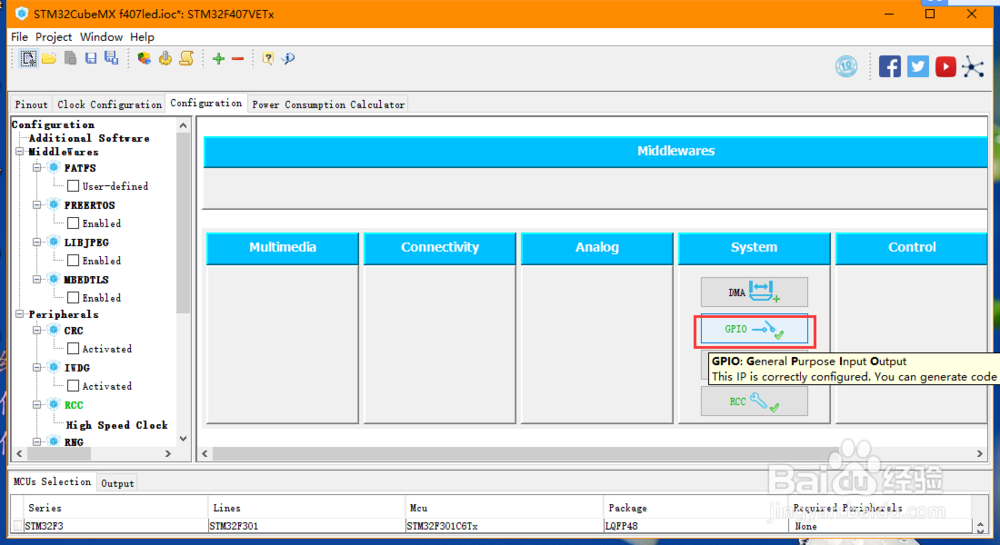Click the STM32F301C6Tx Mcu cell
The image size is (1000, 545).
(504, 526)
